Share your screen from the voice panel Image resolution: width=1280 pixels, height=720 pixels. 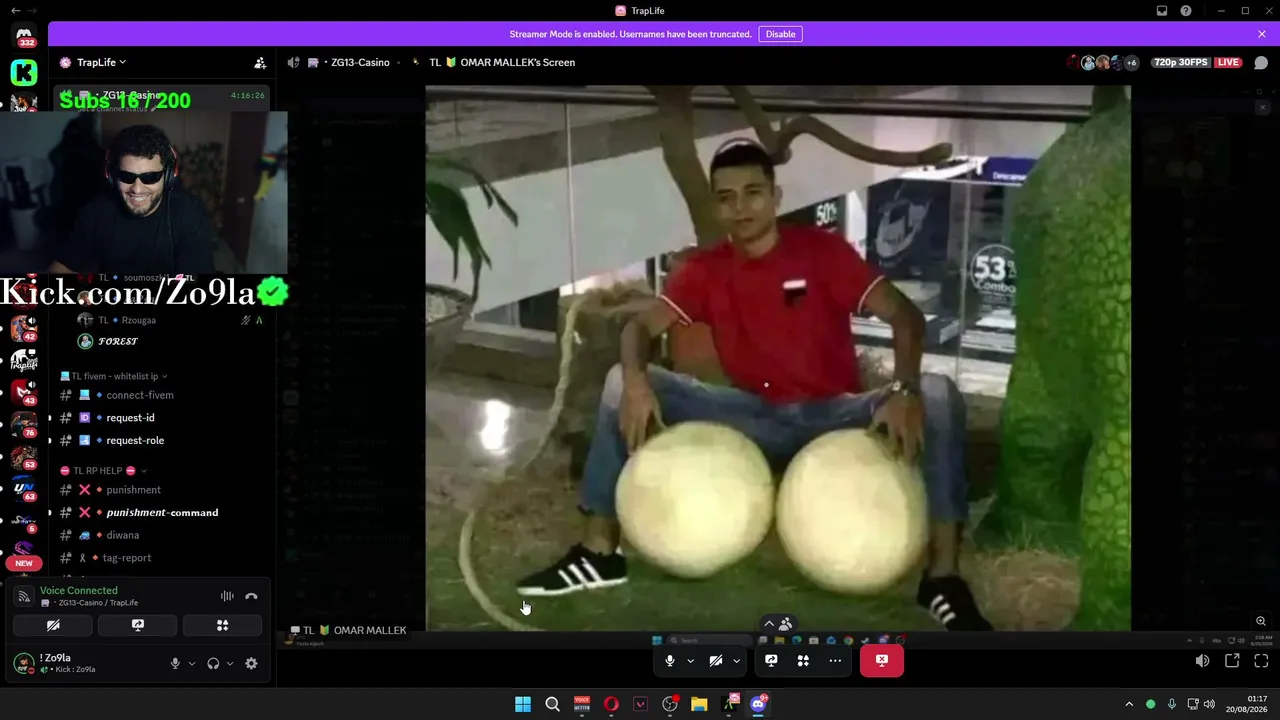[x=138, y=625]
